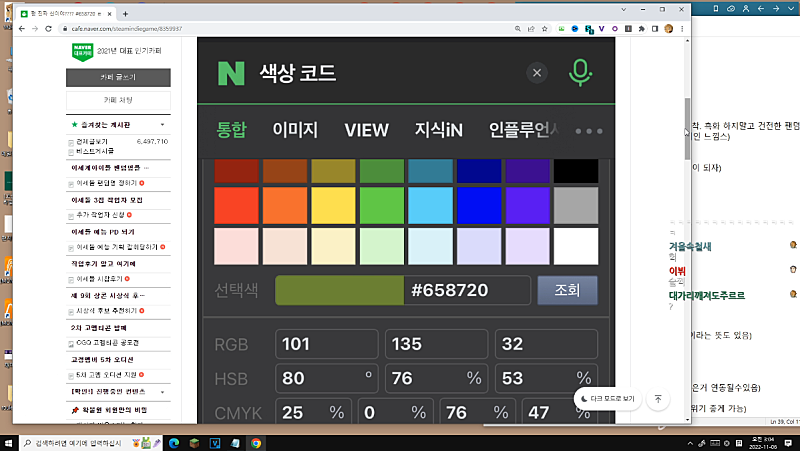Viewport: 800px width, 451px height.
Task: Open a new browser tab
Action: click(x=124, y=14)
